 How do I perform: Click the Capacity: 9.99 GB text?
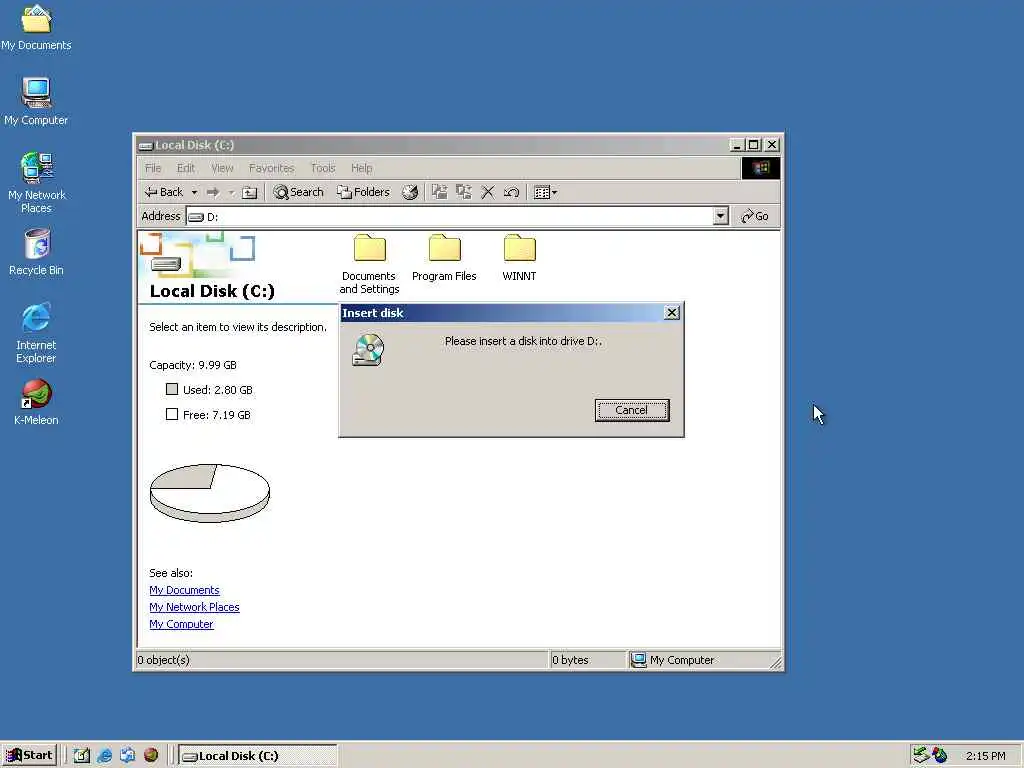pyautogui.click(x=193, y=365)
